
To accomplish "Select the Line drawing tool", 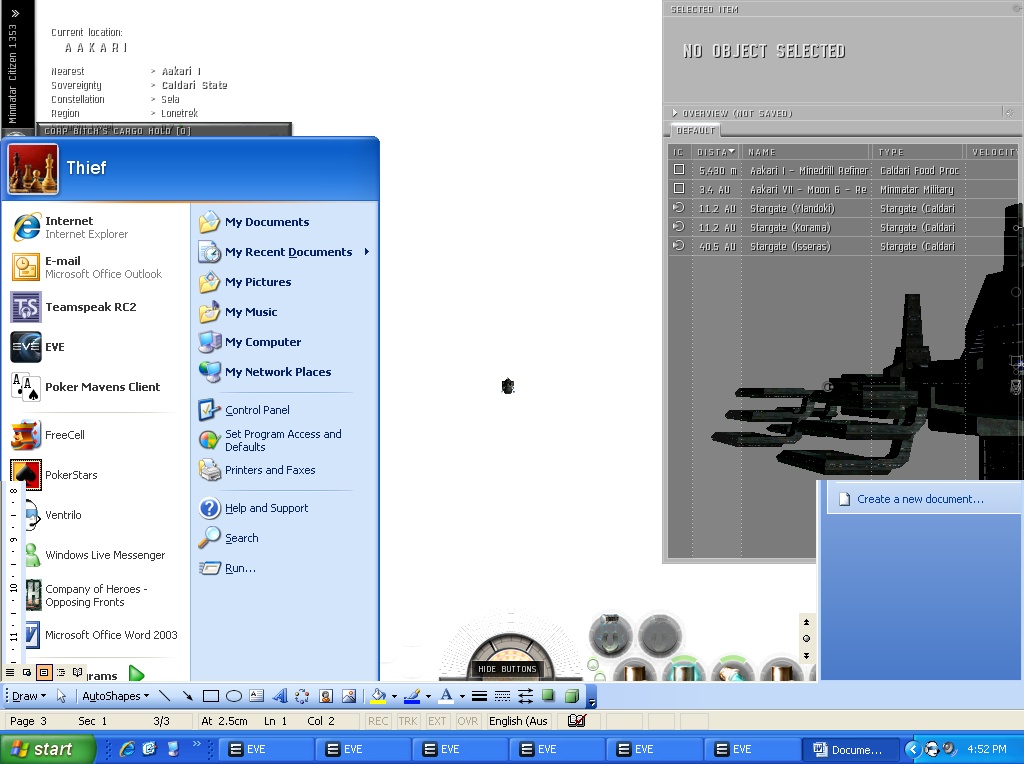I will point(165,696).
